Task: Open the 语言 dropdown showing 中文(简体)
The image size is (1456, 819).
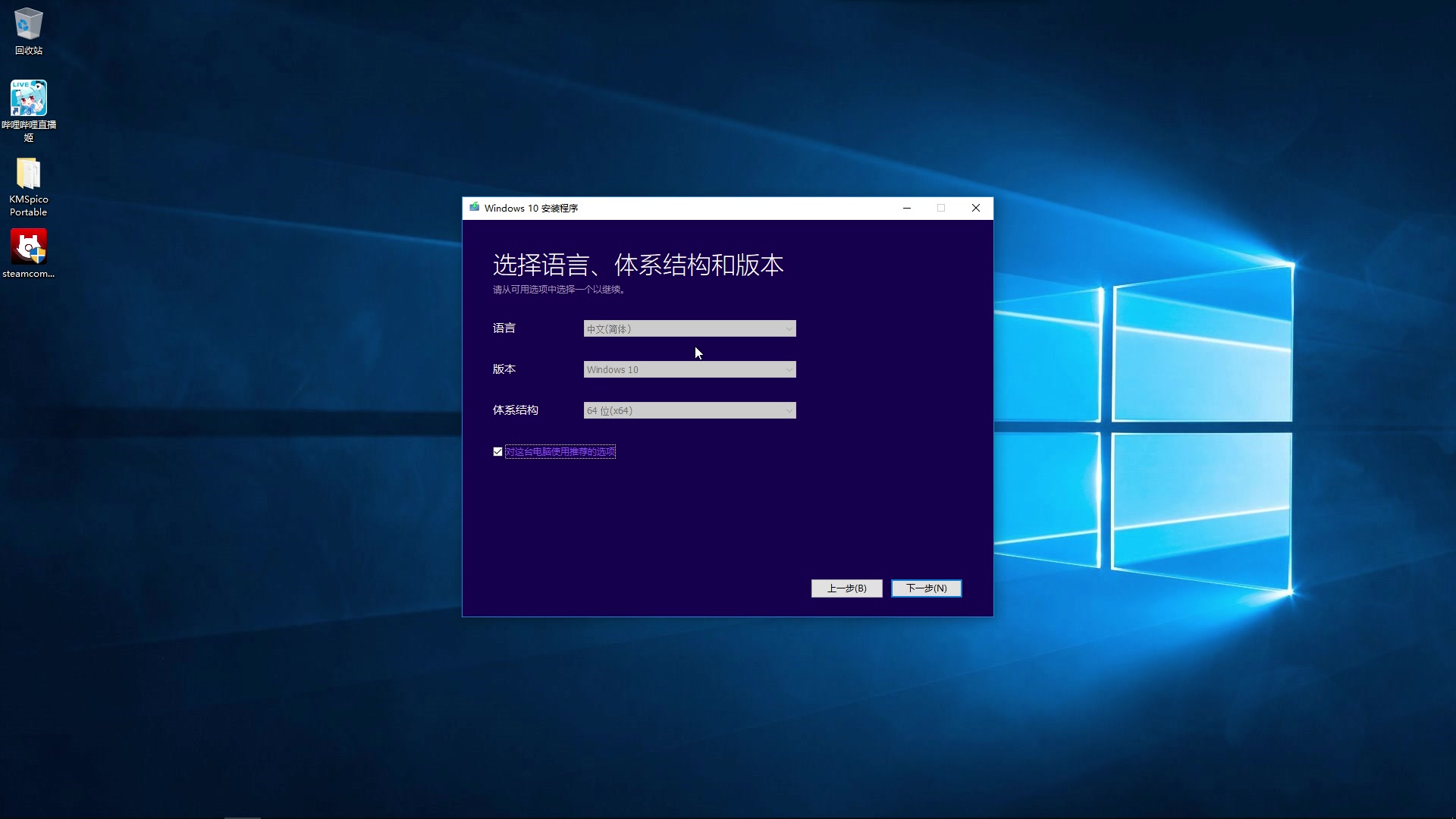Action: [x=689, y=328]
